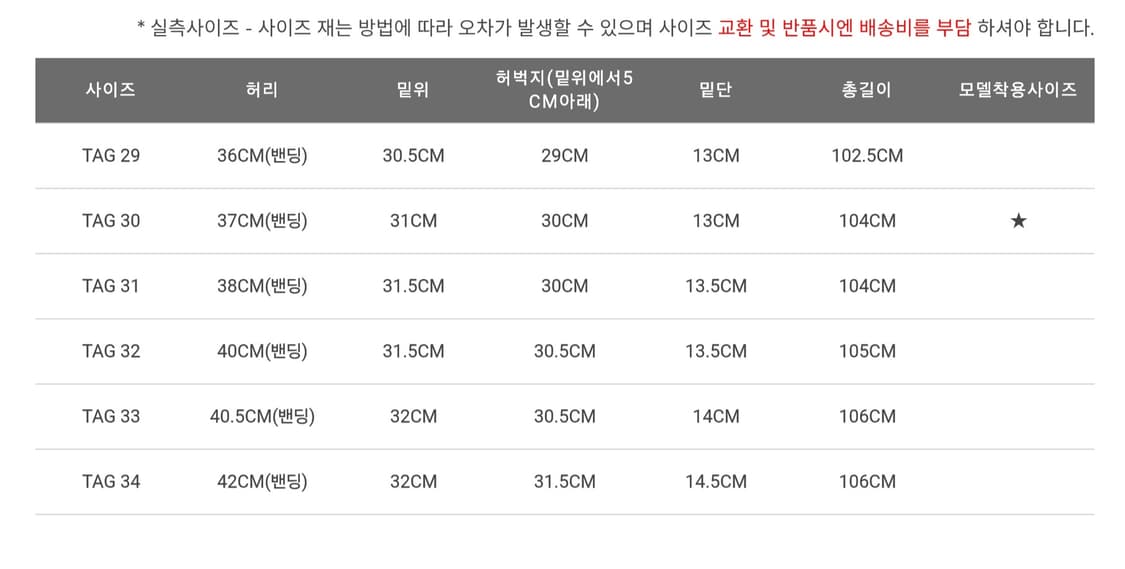The image size is (1125, 569).
Task: Select the TAG 29 size label
Action: 111,156
